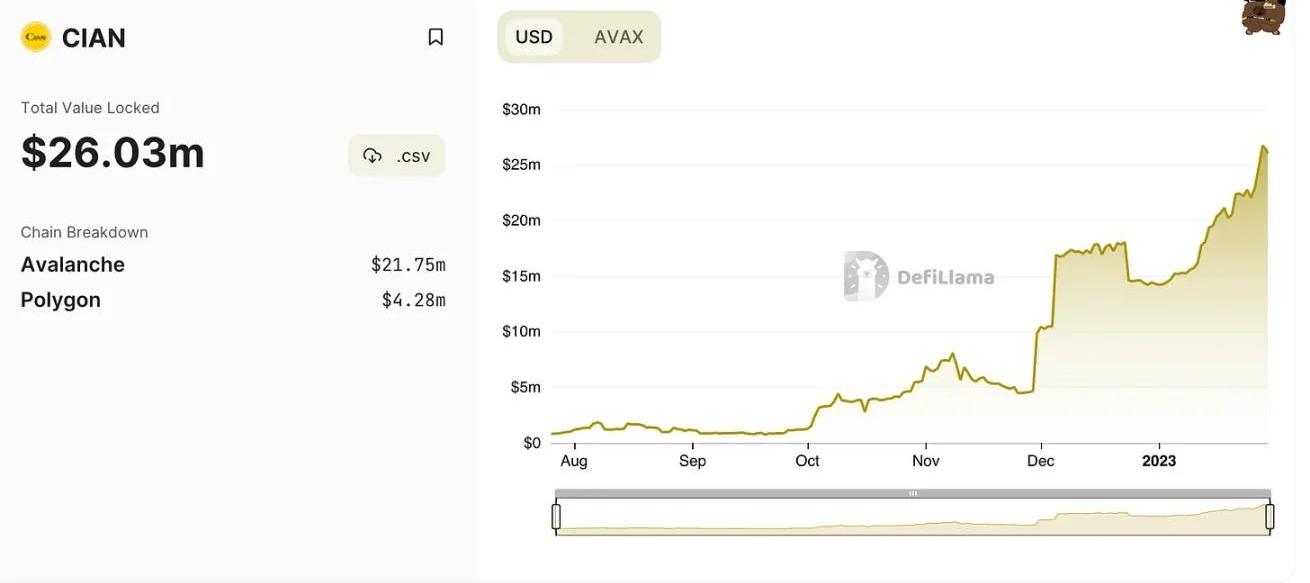Click the chart peak near $26m
Image resolution: width=1310 pixels, height=583 pixels.
pyautogui.click(x=1264, y=147)
